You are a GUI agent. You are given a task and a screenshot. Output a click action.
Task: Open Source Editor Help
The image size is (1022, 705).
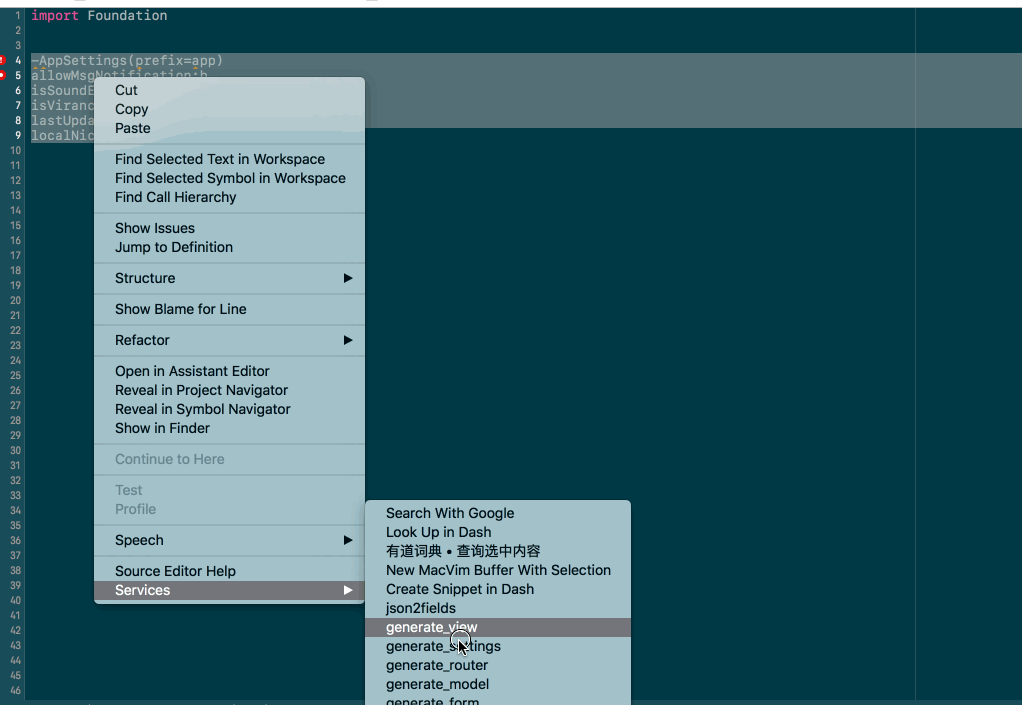click(x=229, y=571)
